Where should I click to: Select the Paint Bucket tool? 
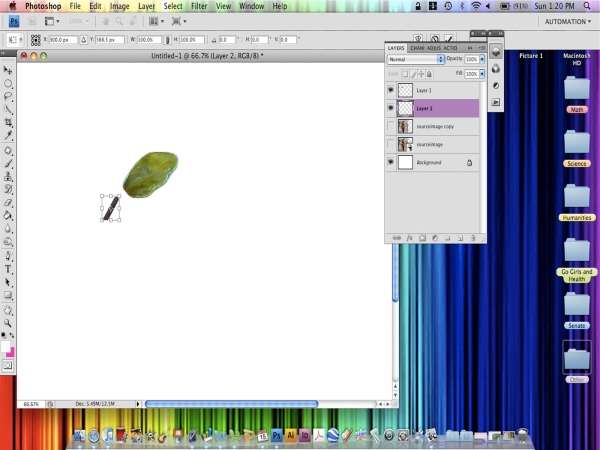(8, 215)
